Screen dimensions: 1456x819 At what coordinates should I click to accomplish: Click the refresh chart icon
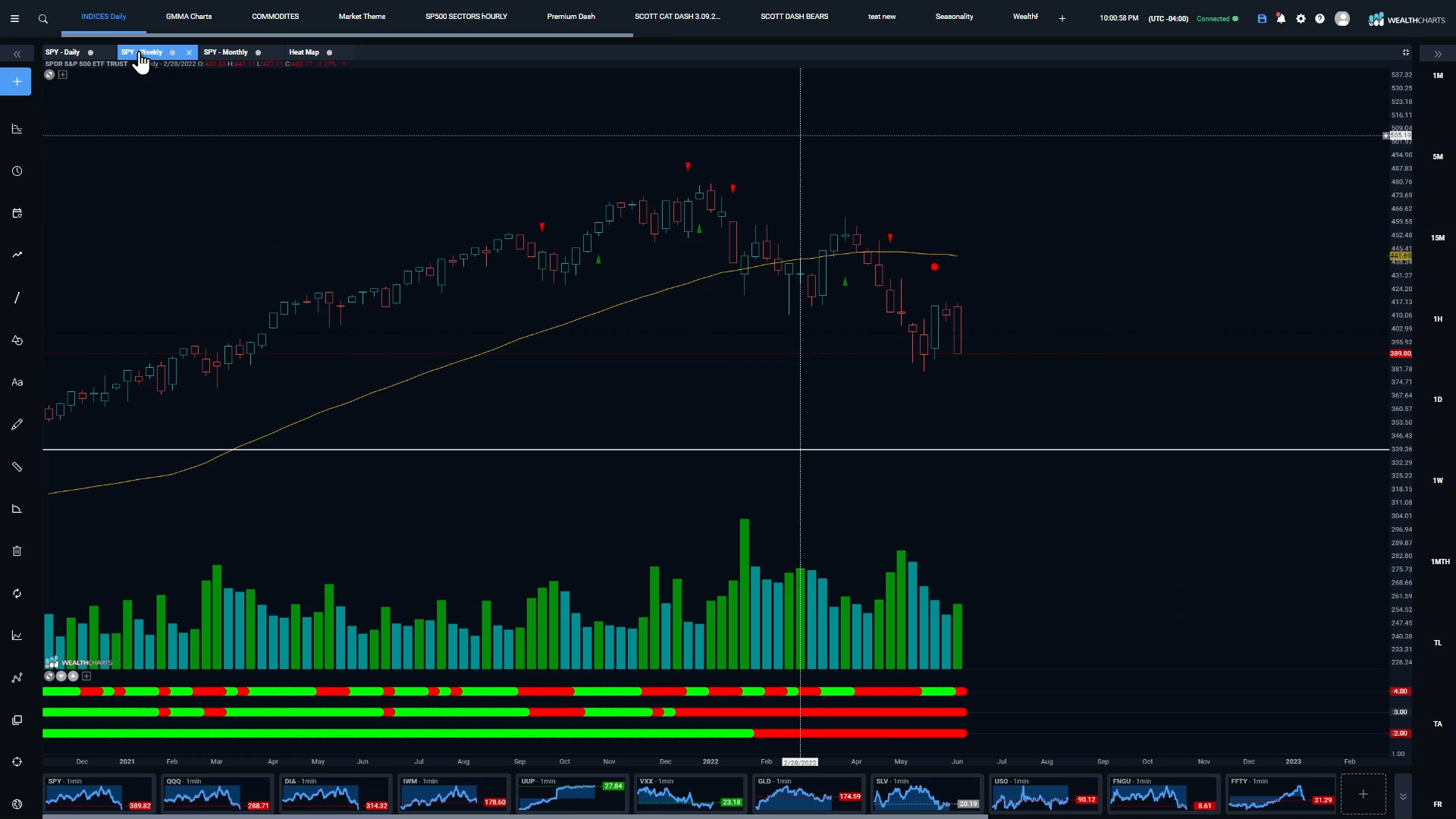pyautogui.click(x=17, y=594)
